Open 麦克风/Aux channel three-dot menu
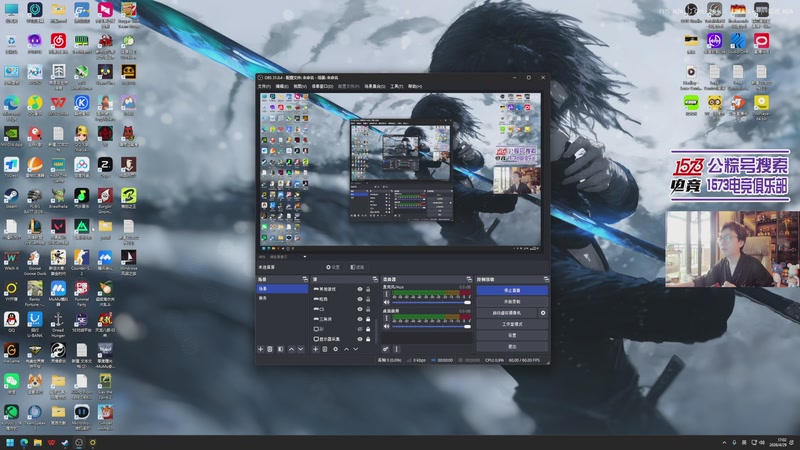The height and width of the screenshot is (450, 800). click(x=386, y=294)
